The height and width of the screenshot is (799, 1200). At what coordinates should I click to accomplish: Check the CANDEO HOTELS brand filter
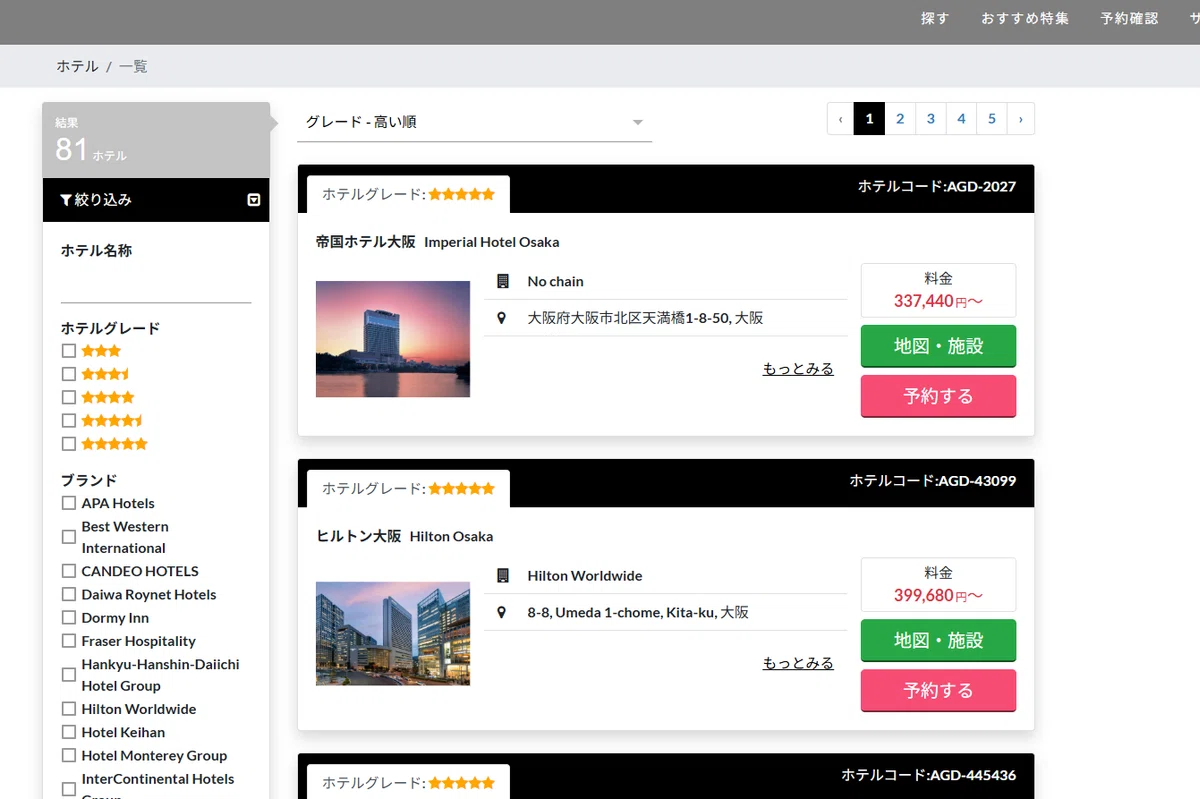tap(69, 571)
